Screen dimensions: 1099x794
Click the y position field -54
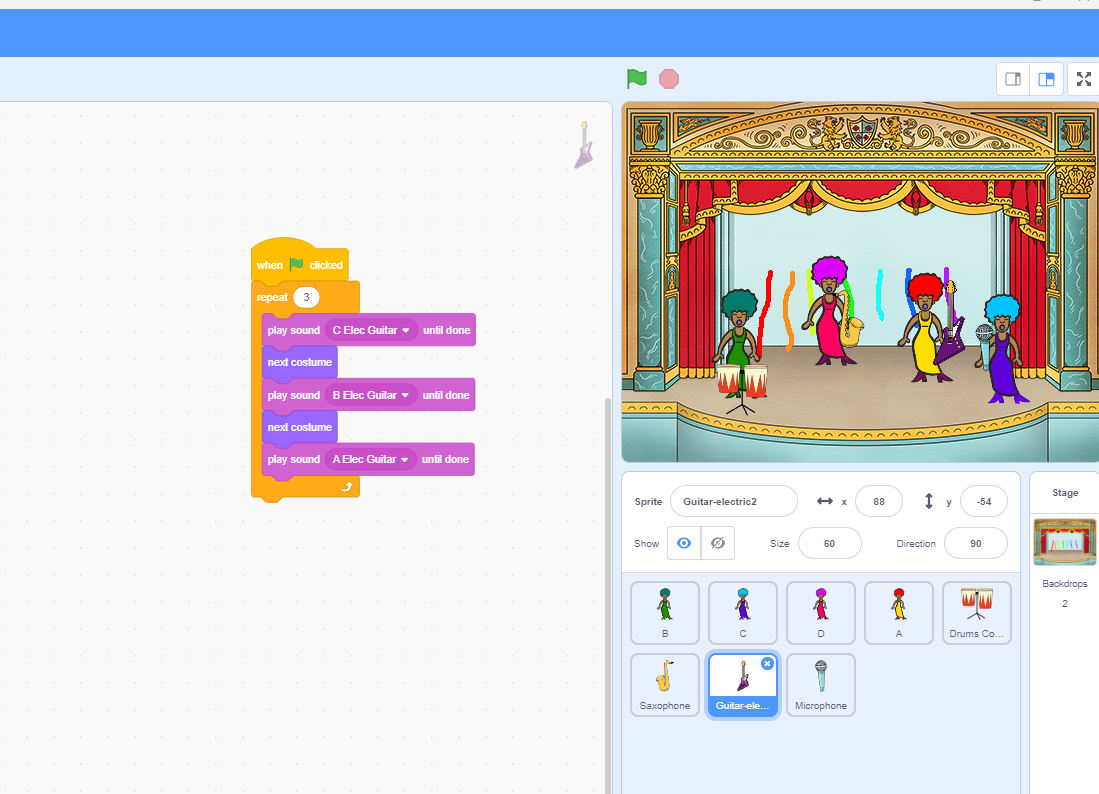[x=983, y=502]
